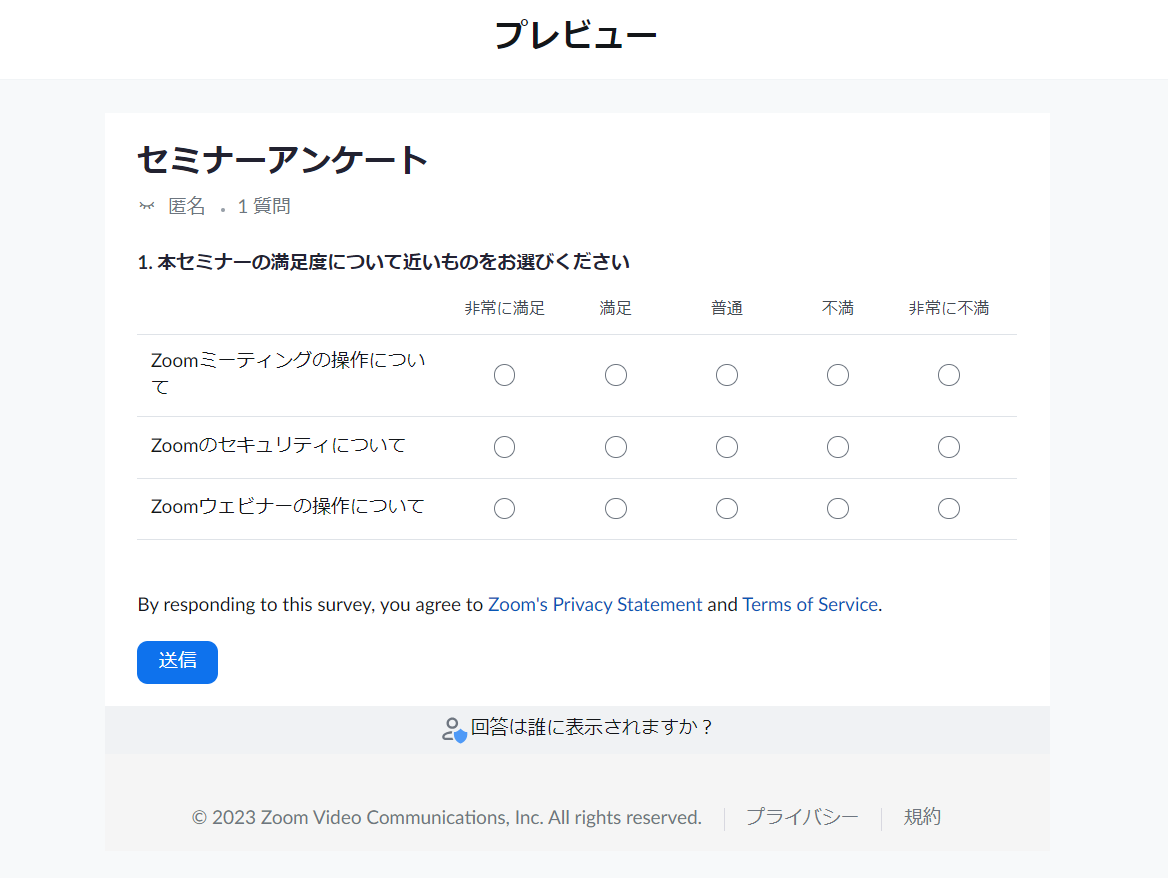Select 不満 for Zoomミーティングの操作について
The image size is (1168, 878).
tap(837, 375)
